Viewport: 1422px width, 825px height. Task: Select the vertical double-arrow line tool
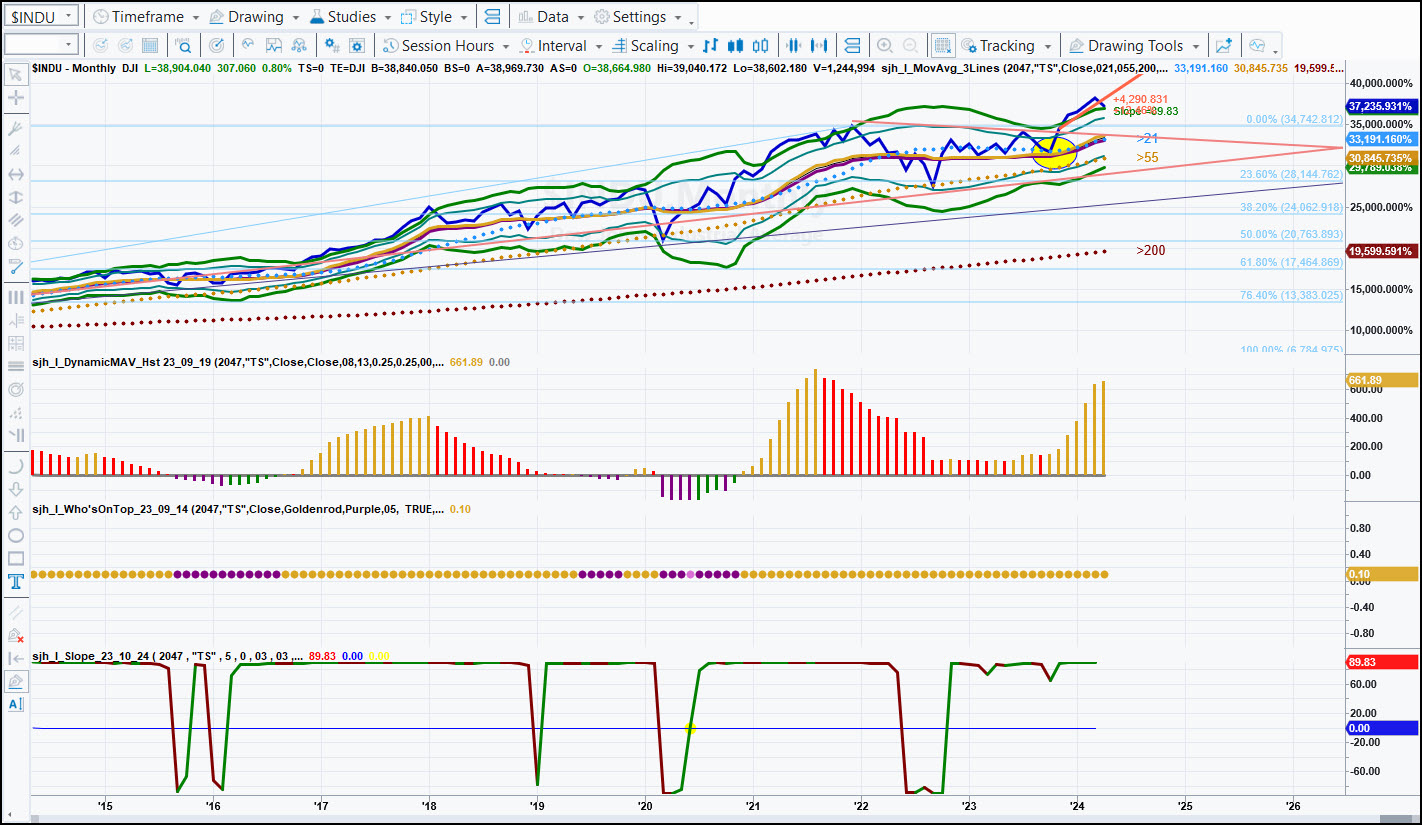tap(16, 198)
